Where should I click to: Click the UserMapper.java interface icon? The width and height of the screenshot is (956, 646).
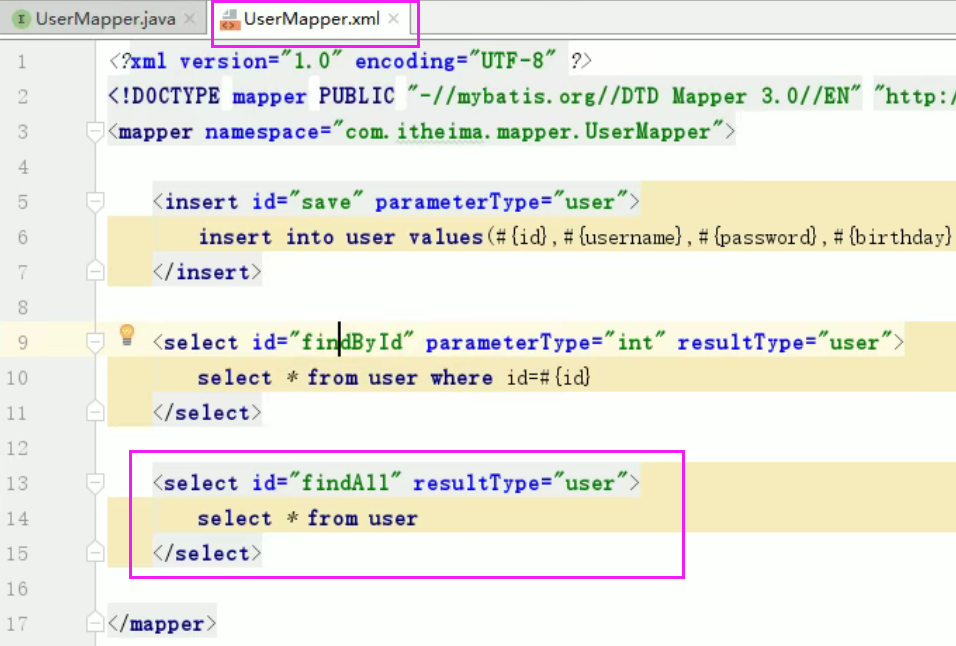click(21, 19)
